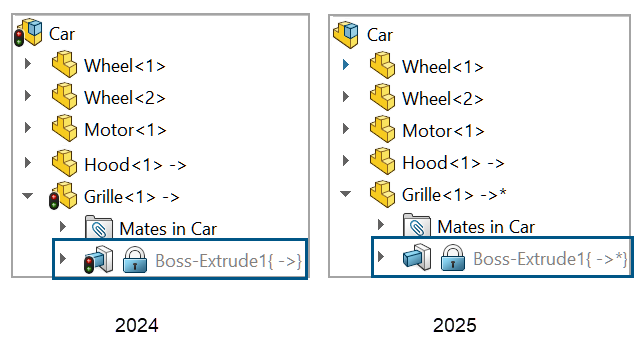Image resolution: width=640 pixels, height=360 pixels.
Task: Click the extrude icon with traffic light in 2024
Action: point(98,259)
